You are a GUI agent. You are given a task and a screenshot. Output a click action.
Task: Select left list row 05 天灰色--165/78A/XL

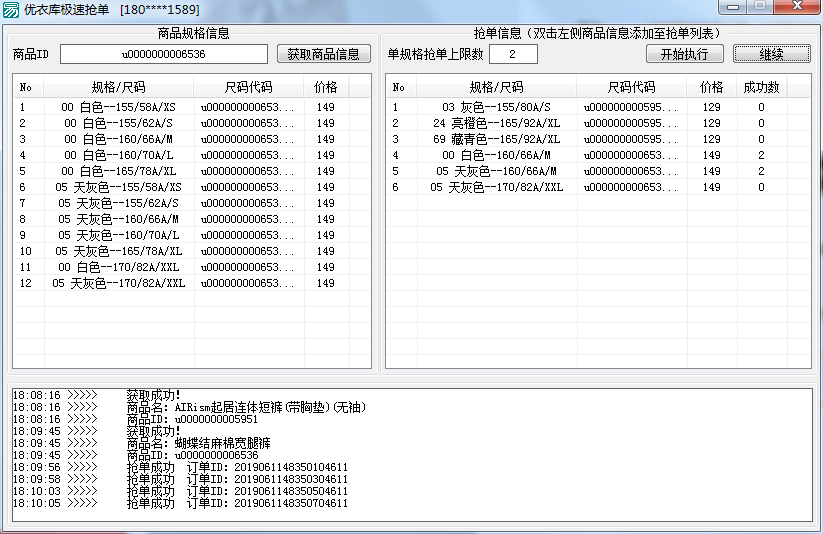192,251
